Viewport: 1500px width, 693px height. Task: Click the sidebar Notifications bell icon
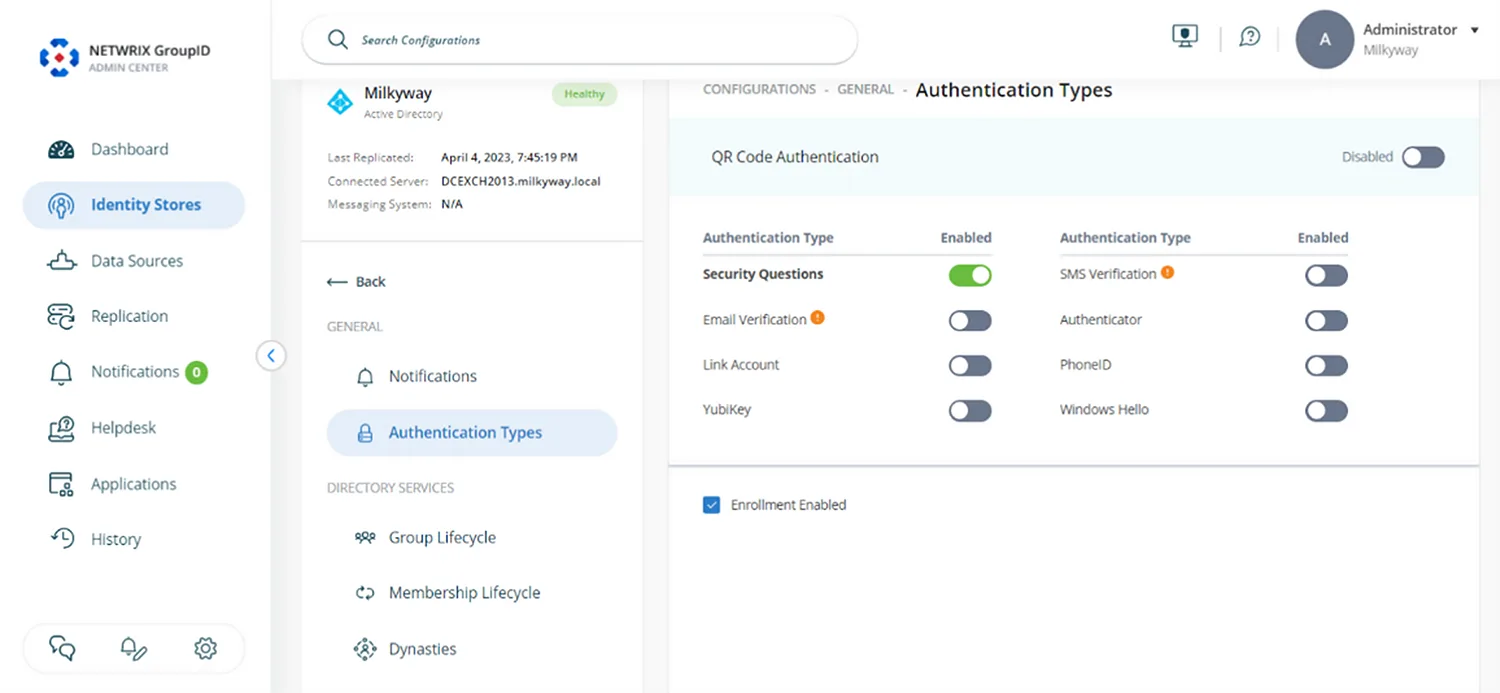[x=61, y=373]
